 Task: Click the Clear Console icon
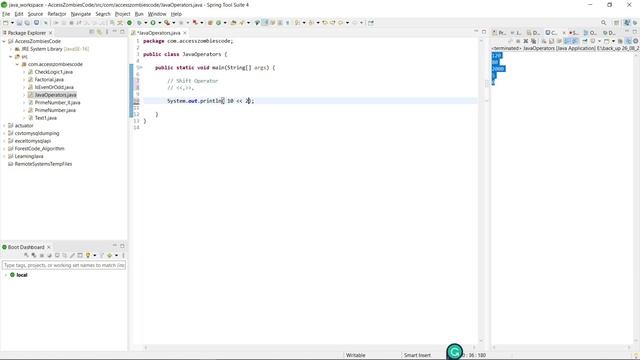tap(544, 41)
